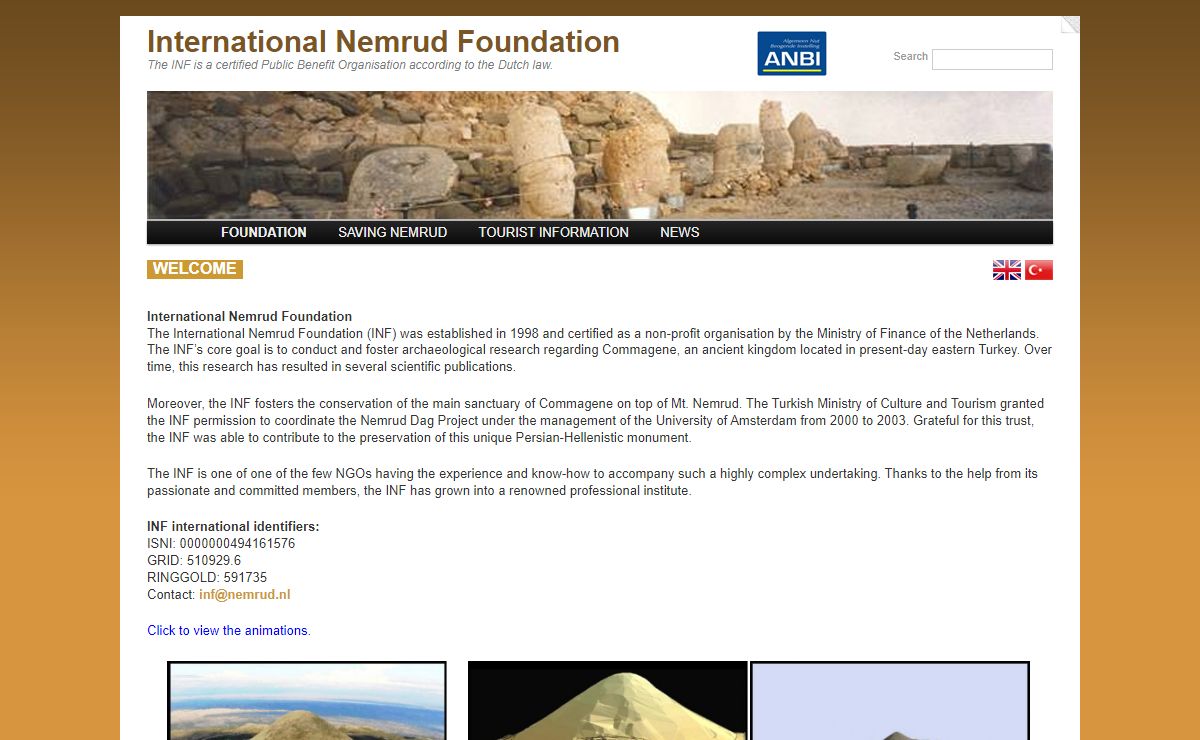Click the WELCOME heading label
This screenshot has width=1200, height=740.
point(195,269)
